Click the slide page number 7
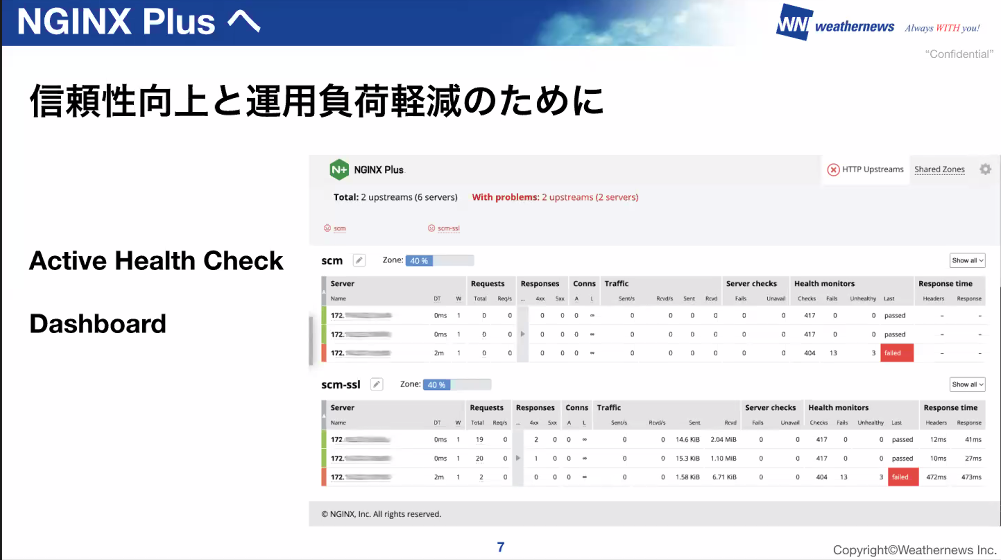Viewport: 1001px width, 560px height. point(500,547)
